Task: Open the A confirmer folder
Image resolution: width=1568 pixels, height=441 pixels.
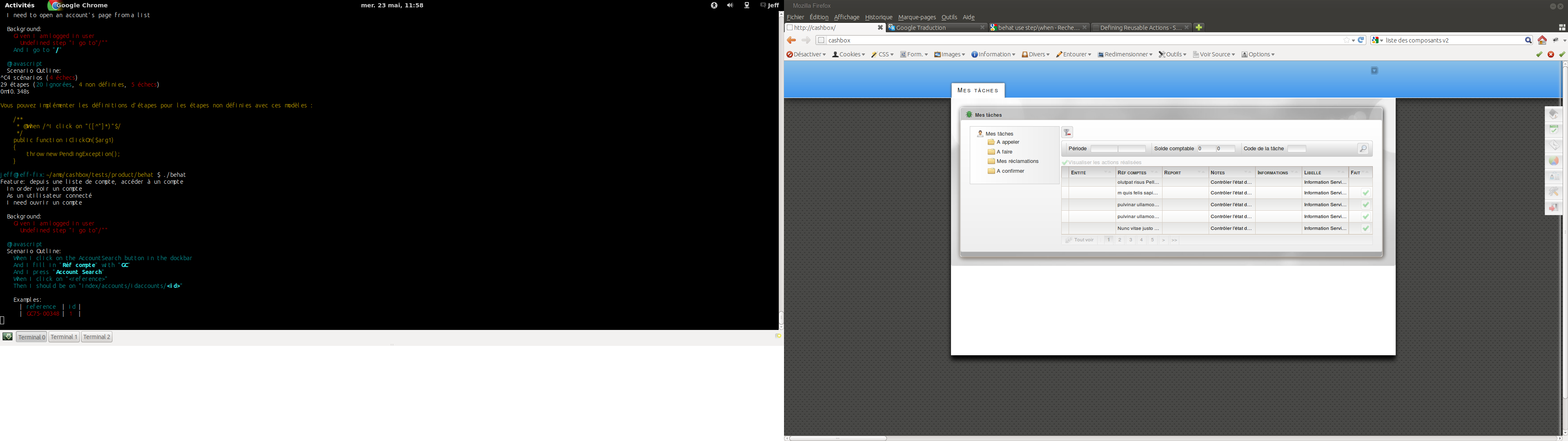Action: point(1006,172)
